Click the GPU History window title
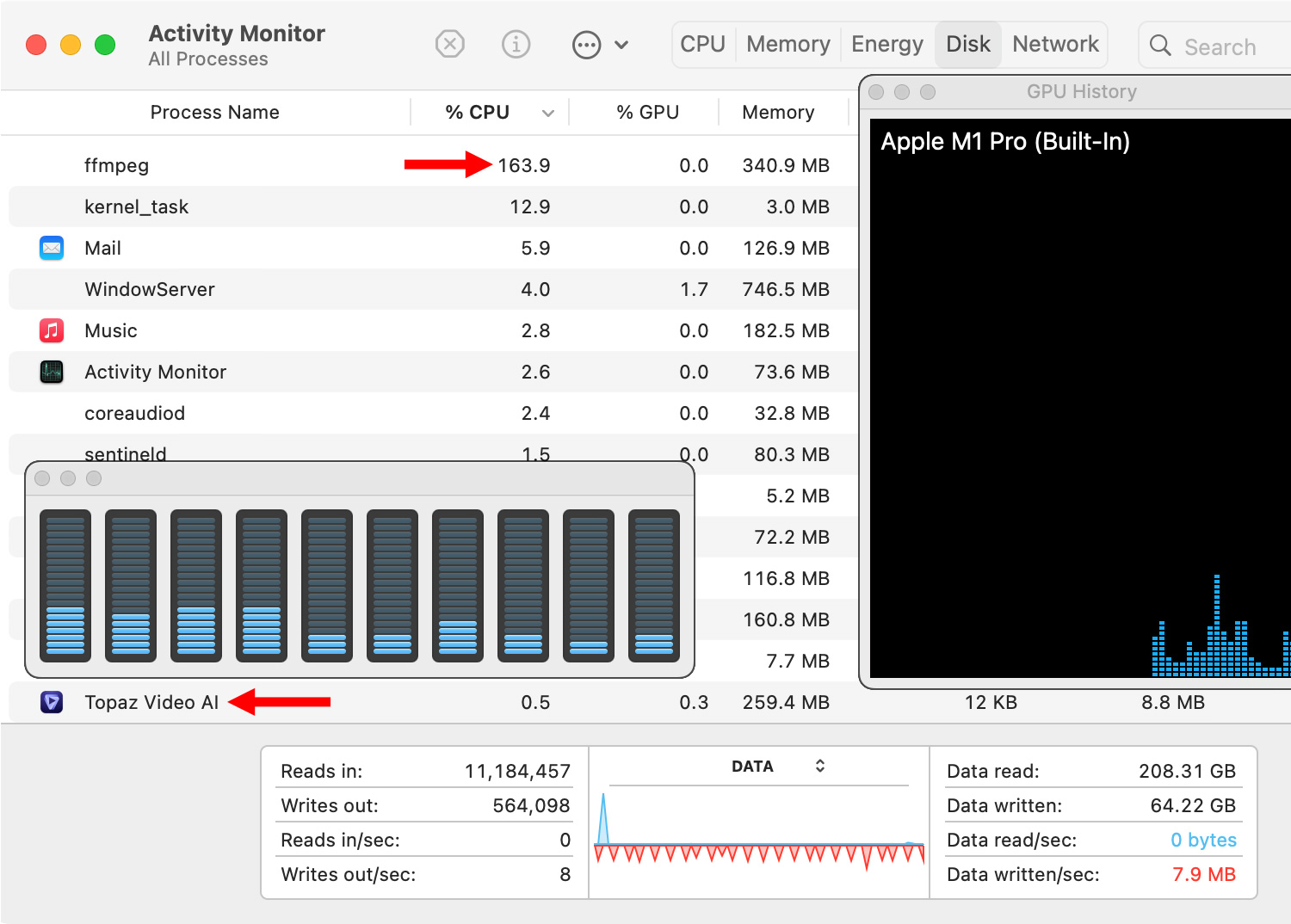Image resolution: width=1291 pixels, height=924 pixels. click(x=1082, y=91)
